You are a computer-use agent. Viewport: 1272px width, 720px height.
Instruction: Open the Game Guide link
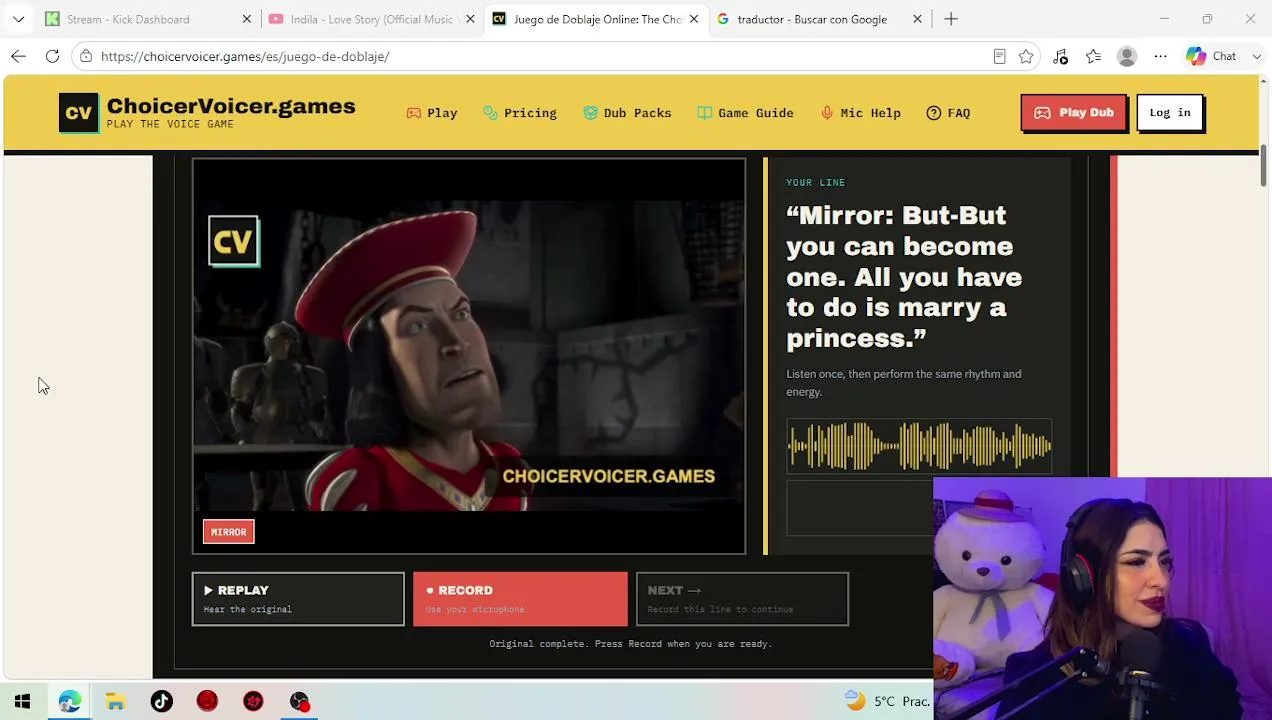[746, 113]
